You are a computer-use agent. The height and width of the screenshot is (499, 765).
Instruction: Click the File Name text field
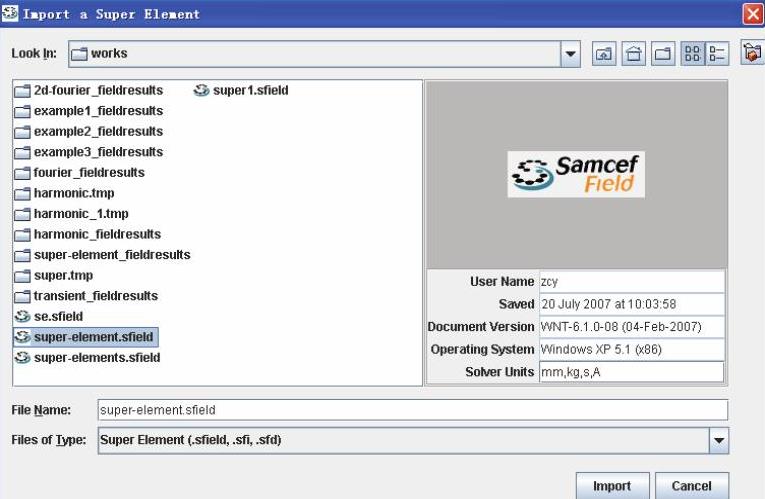[411, 410]
